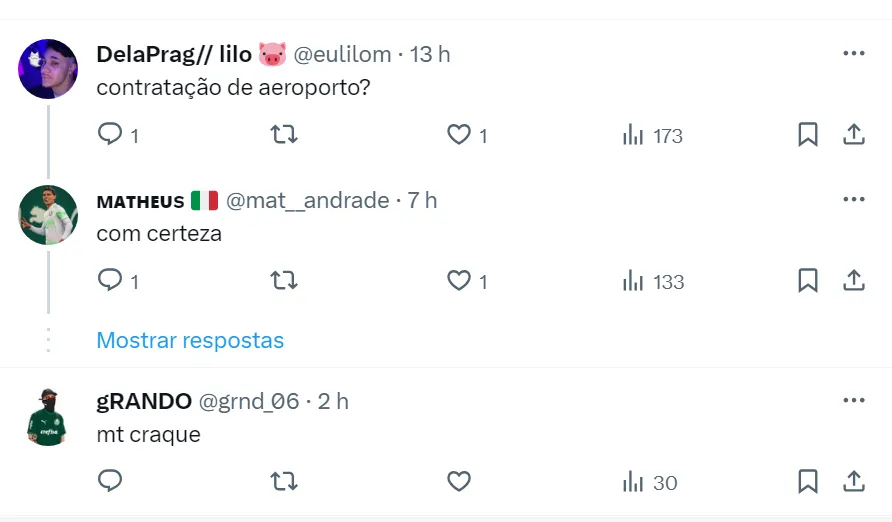
Task: Share gRANDO's tweet
Action: click(854, 482)
